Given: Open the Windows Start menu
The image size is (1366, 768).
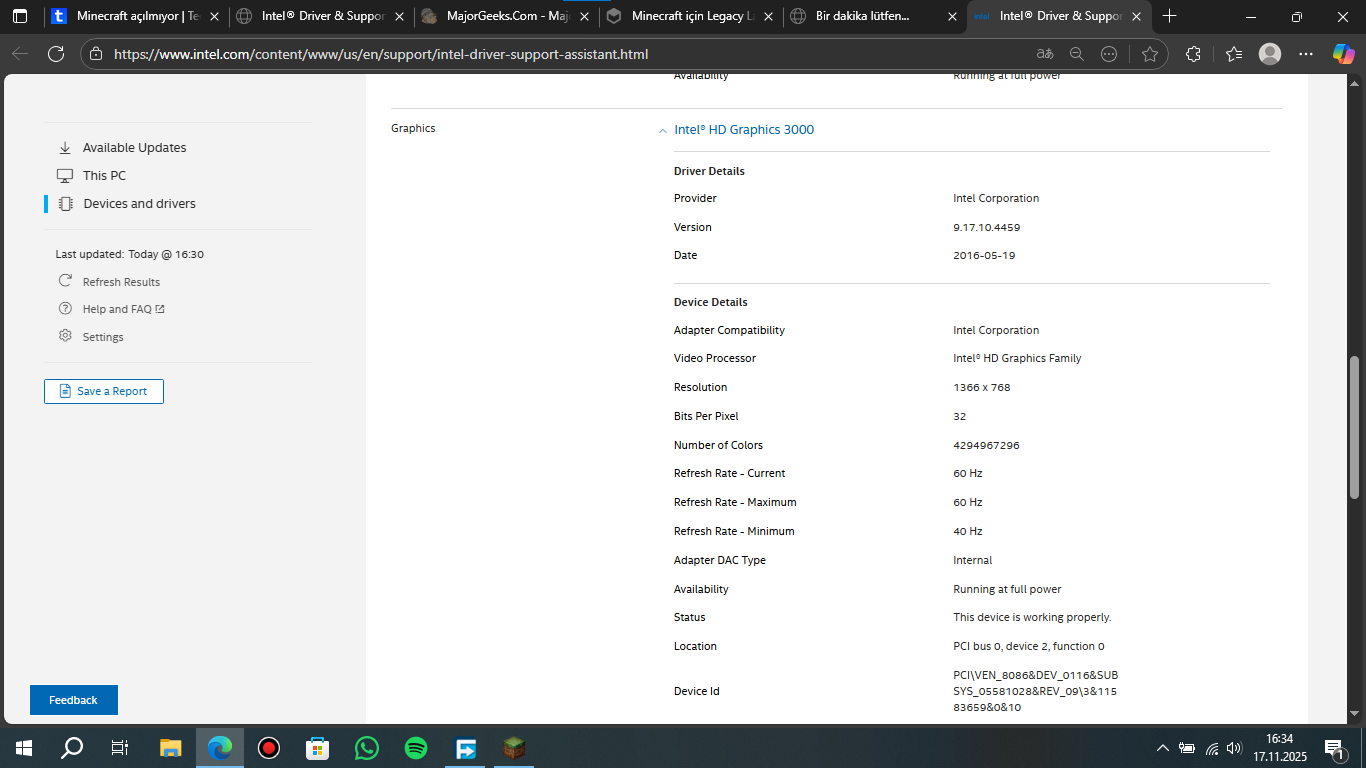Looking at the screenshot, I should coord(23,748).
